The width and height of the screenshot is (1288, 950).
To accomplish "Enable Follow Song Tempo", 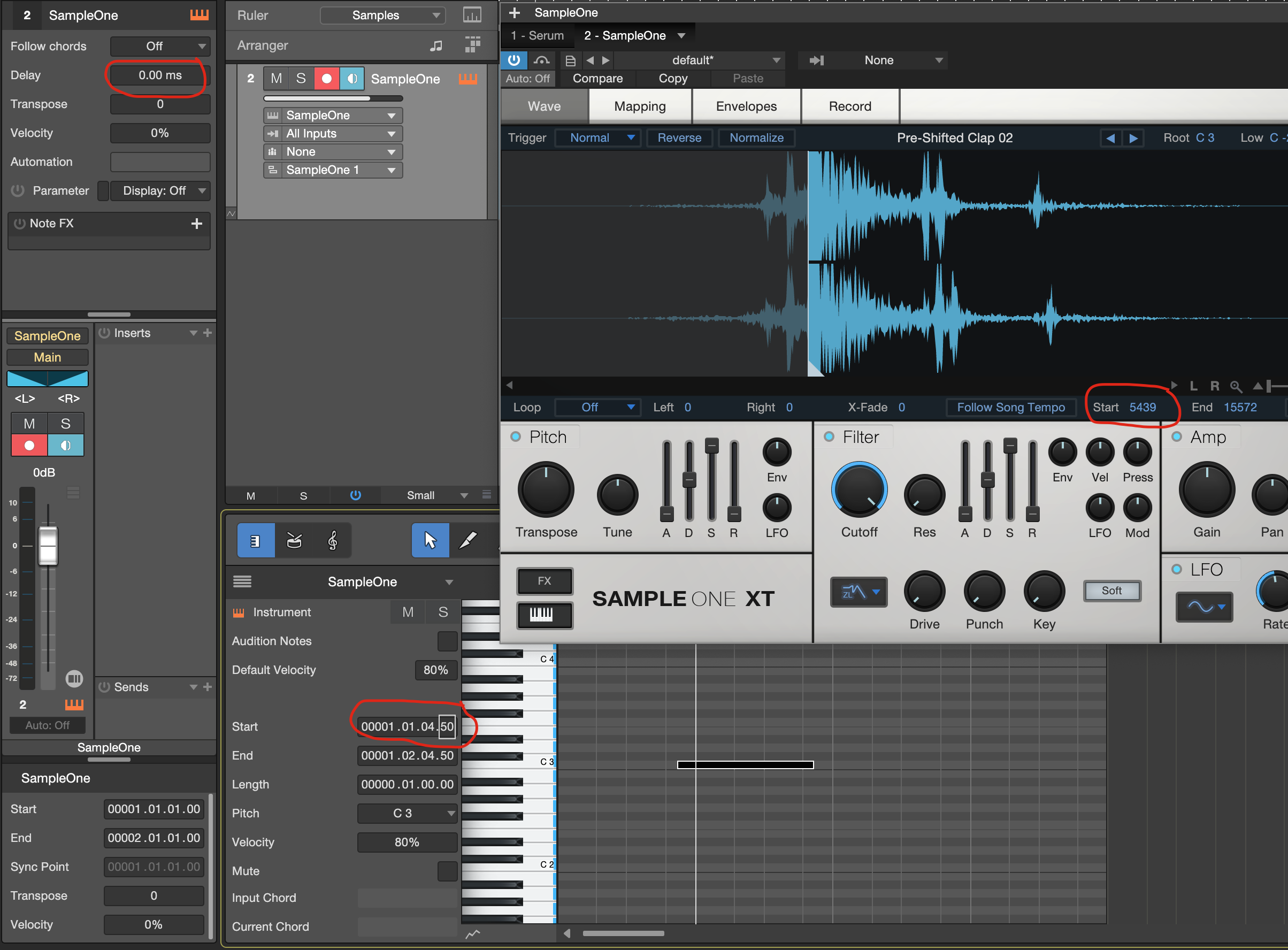I will pyautogui.click(x=1011, y=407).
